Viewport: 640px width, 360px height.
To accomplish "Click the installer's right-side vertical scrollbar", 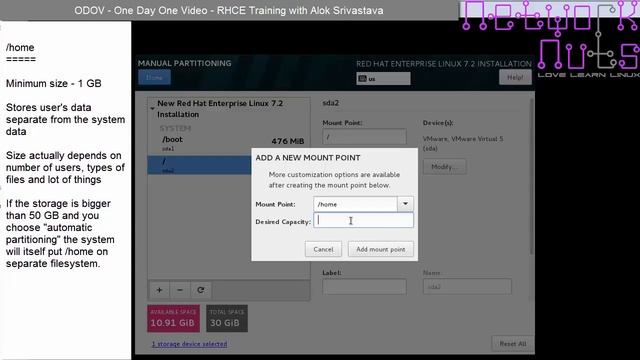I will (x=531, y=176).
